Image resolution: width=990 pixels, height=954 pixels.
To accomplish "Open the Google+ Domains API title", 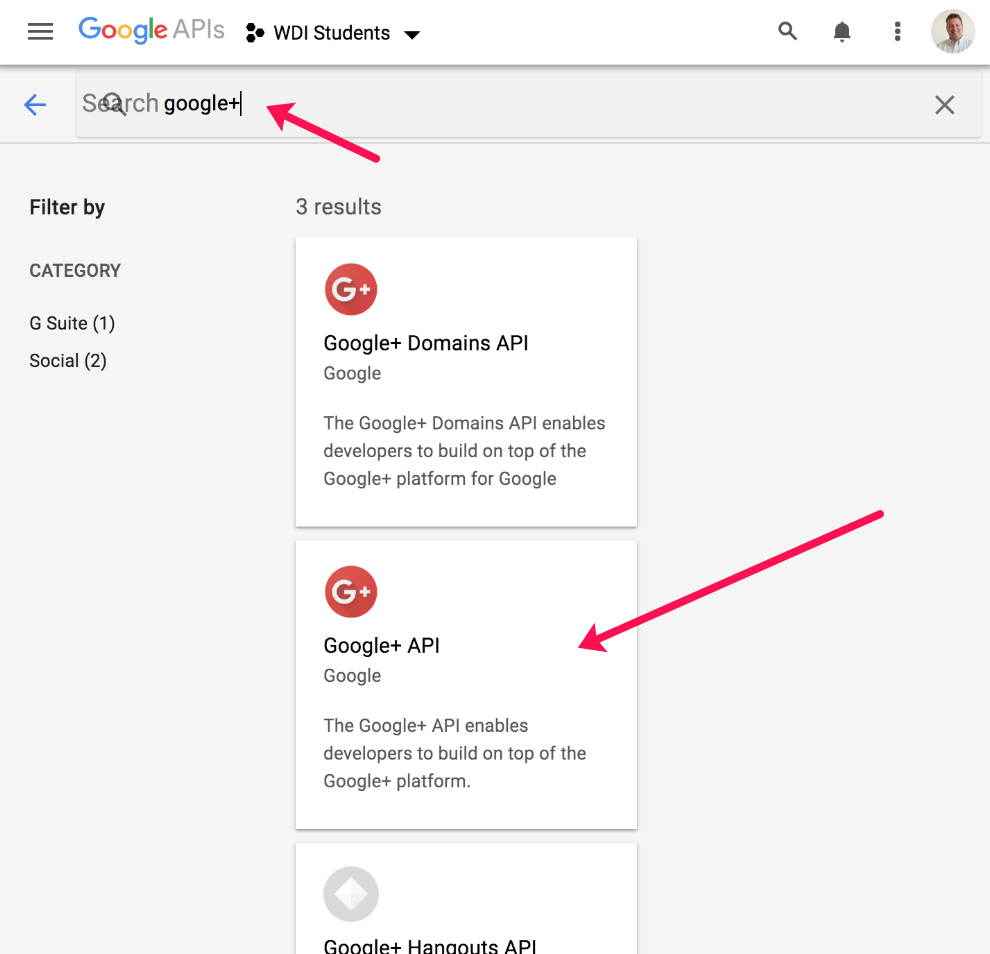I will (x=426, y=343).
